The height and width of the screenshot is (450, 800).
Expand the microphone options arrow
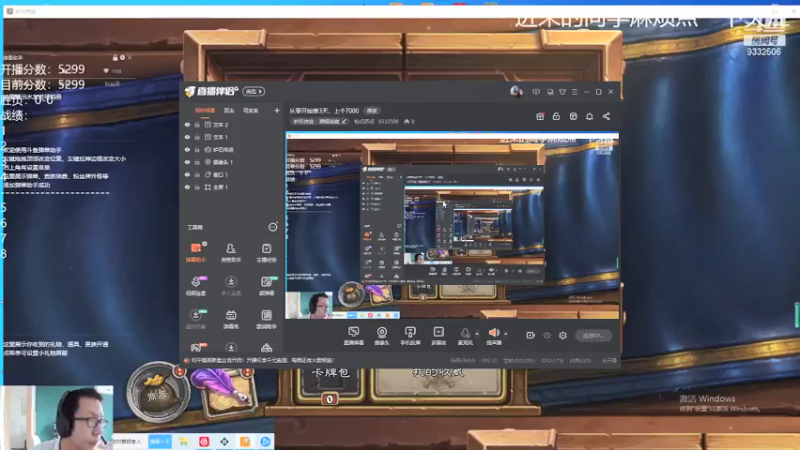click(477, 334)
